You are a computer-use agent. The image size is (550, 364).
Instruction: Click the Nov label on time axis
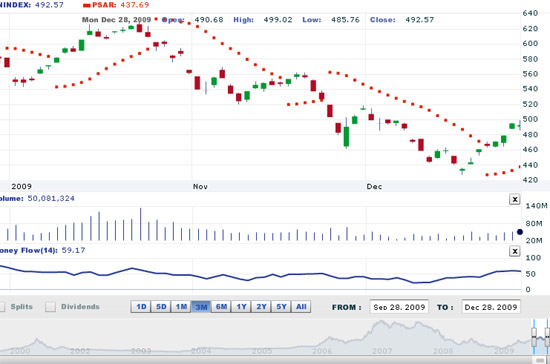[200, 187]
